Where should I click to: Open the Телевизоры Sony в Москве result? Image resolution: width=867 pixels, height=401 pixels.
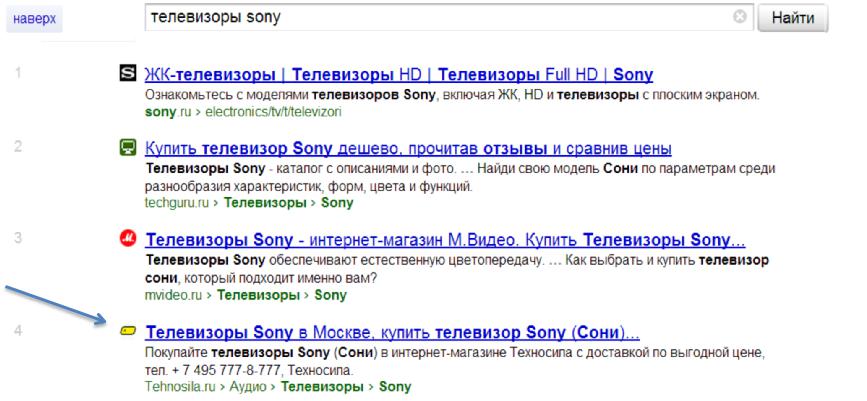pyautogui.click(x=392, y=330)
